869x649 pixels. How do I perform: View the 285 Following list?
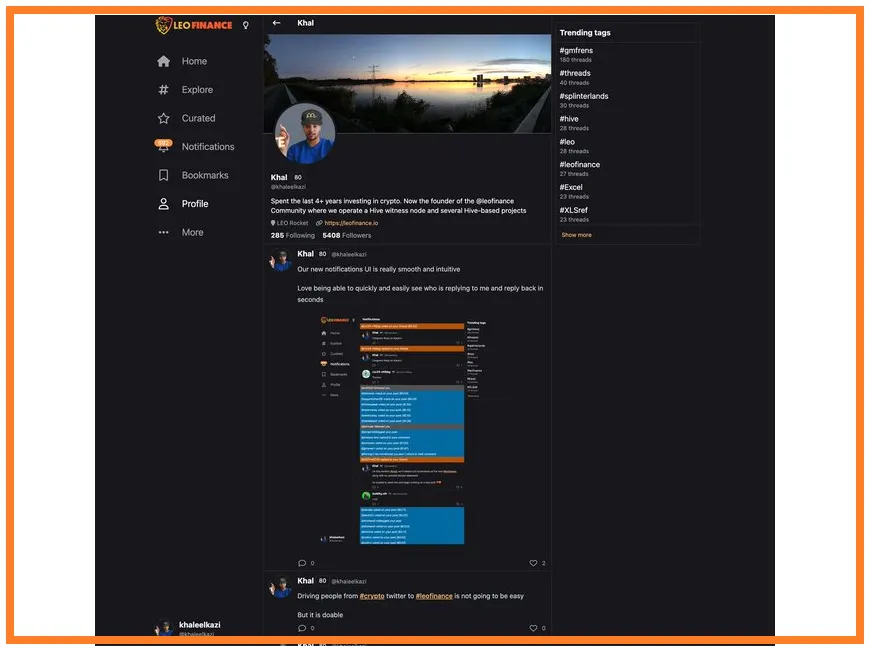[293, 235]
